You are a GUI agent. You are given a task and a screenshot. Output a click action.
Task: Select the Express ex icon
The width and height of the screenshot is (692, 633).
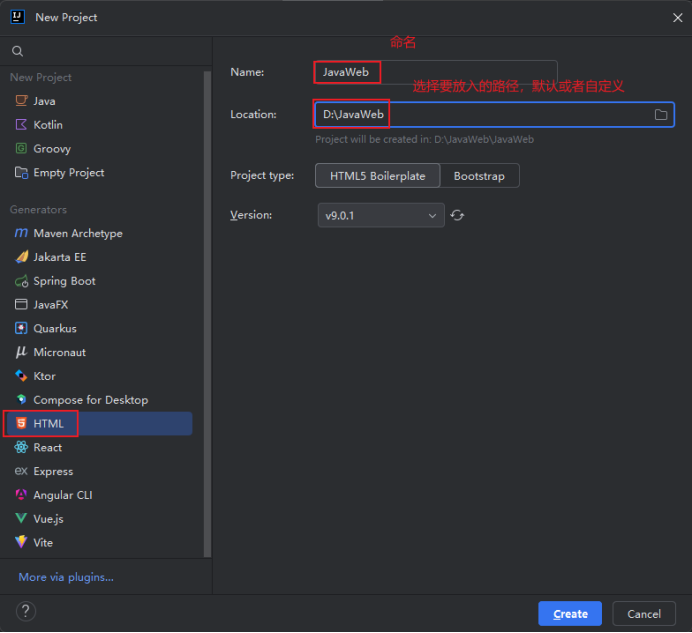pyautogui.click(x=21, y=471)
